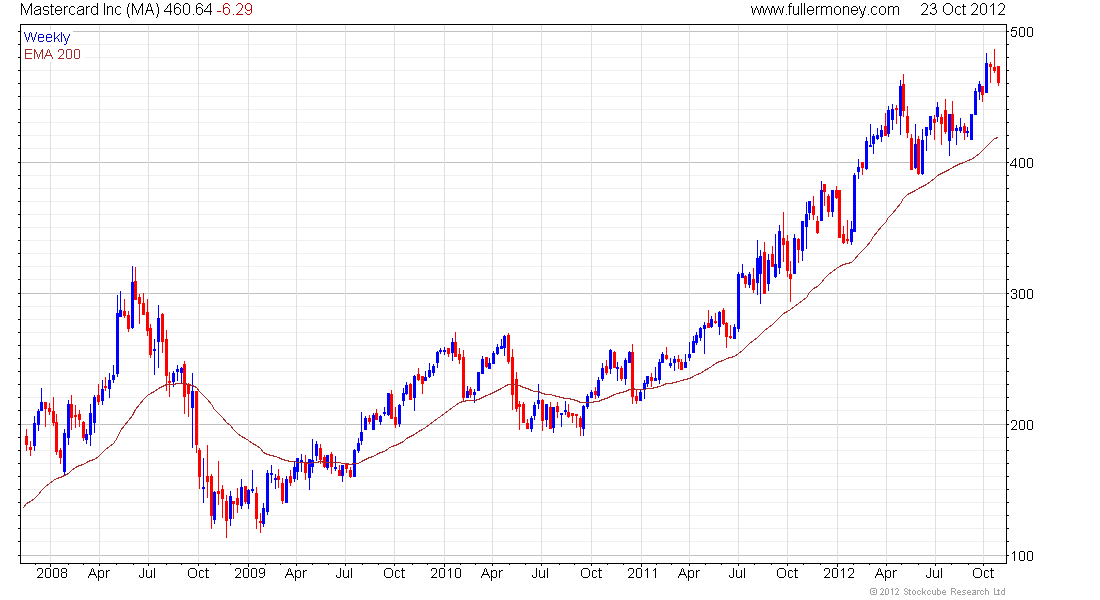Click the chart title 'Mastercard Inc (MA)'

(x=90, y=10)
